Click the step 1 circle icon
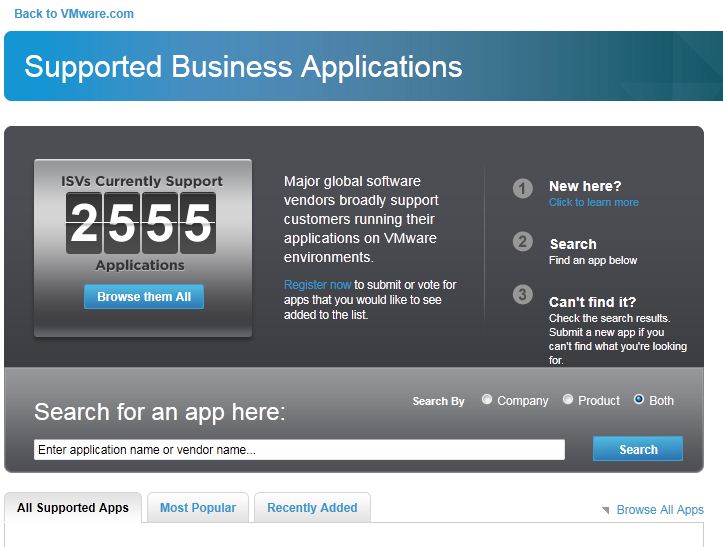The width and height of the screenshot is (723, 547). [522, 188]
